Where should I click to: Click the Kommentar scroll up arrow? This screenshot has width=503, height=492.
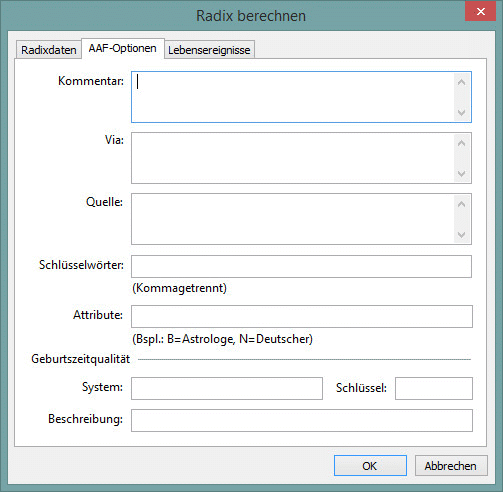[462, 82]
